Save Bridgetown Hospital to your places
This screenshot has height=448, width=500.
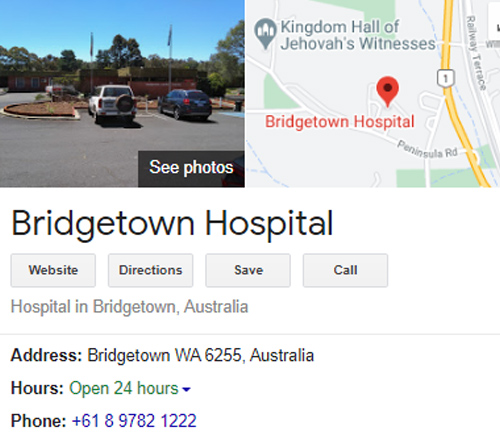tap(248, 270)
